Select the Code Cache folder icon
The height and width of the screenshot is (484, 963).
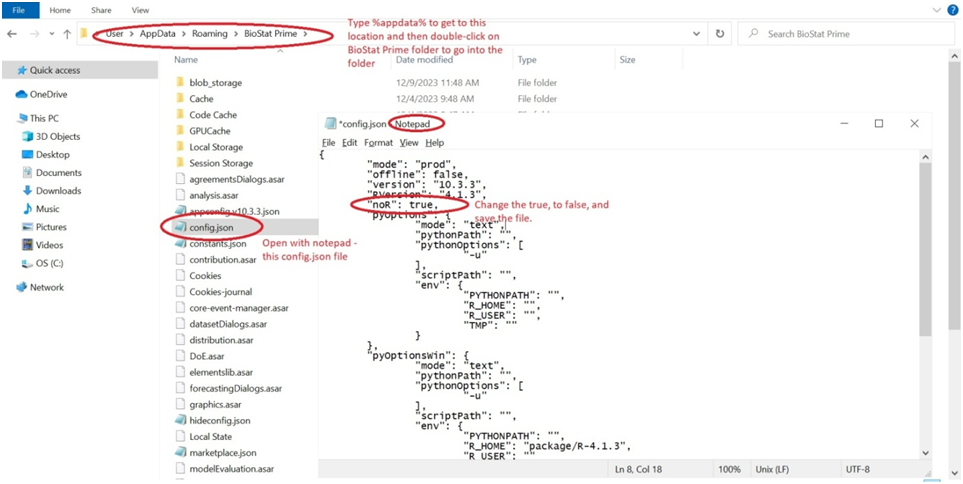click(x=180, y=115)
